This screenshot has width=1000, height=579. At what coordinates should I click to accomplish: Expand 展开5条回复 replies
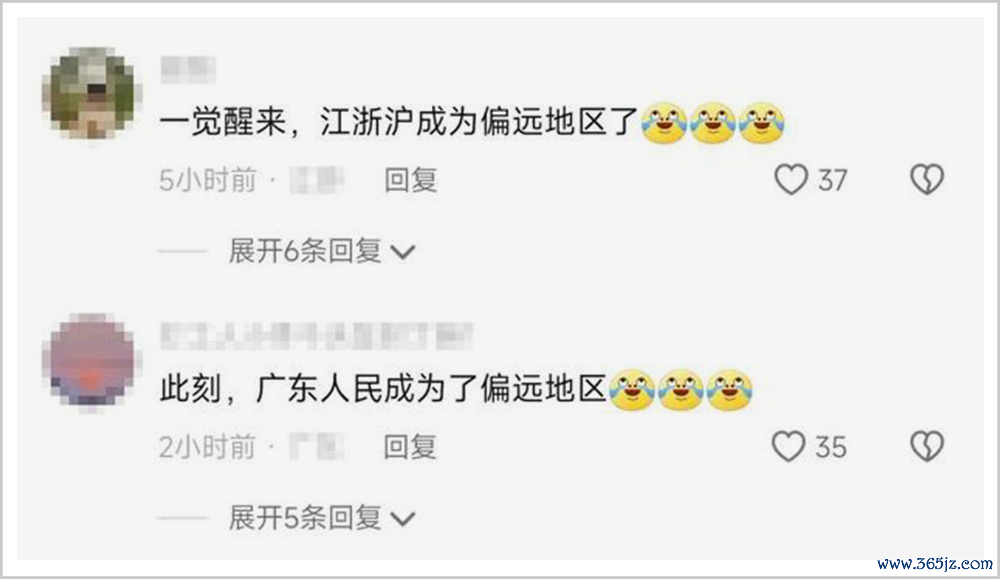coord(305,517)
